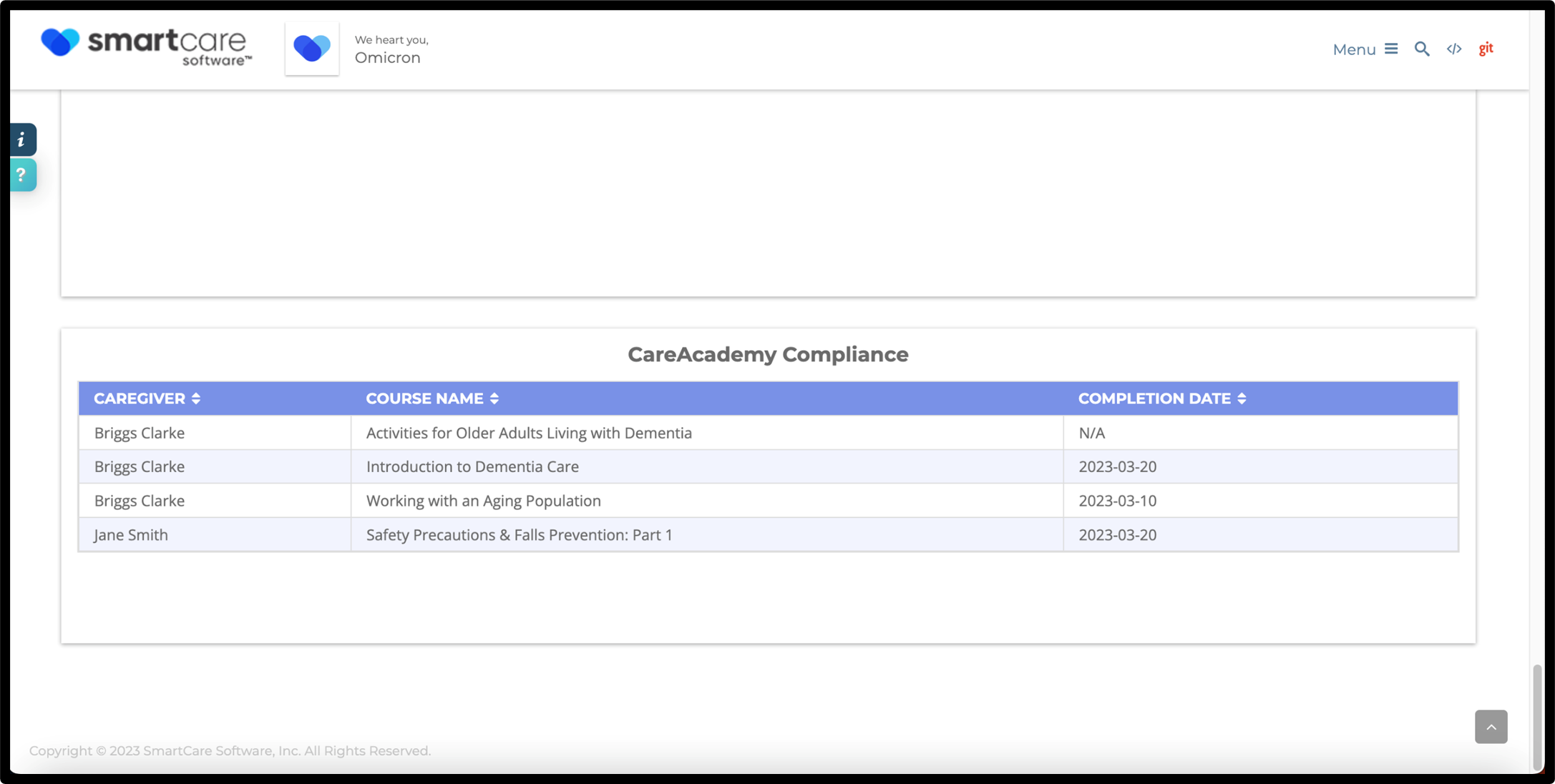The image size is (1555, 784).
Task: Select Briggs Clarke in Aging Population row
Action: [140, 501]
